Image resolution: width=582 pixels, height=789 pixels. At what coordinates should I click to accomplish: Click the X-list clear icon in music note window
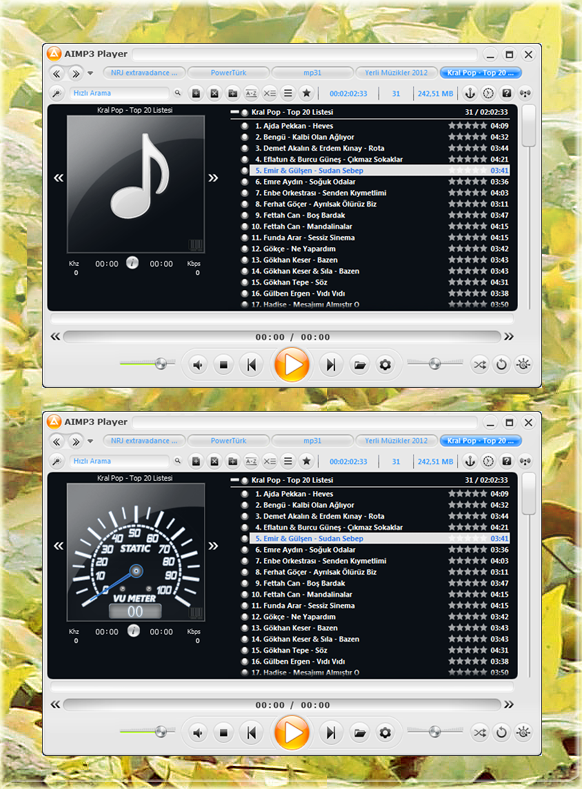click(x=270, y=93)
